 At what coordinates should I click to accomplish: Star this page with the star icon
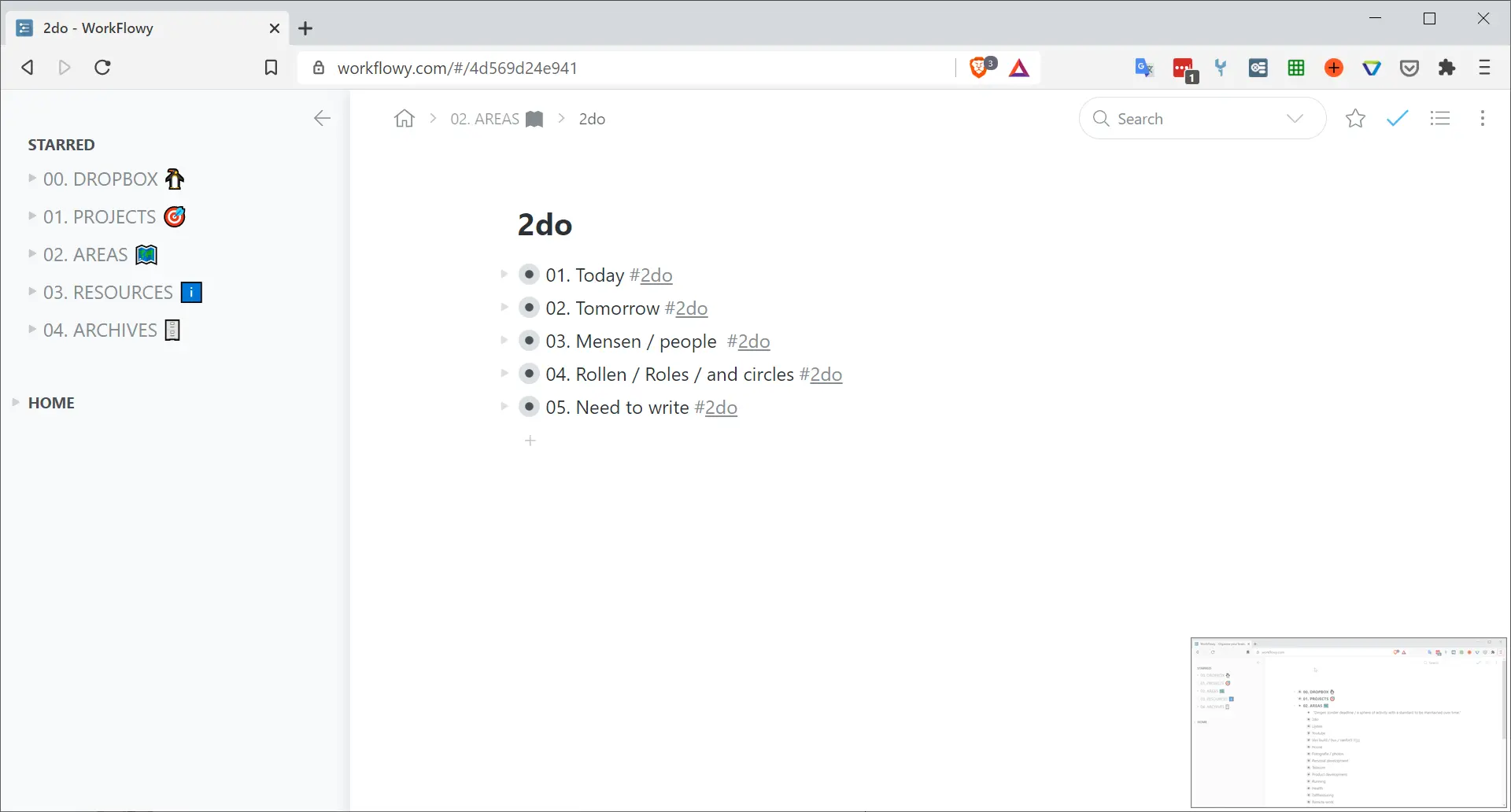tap(1355, 119)
